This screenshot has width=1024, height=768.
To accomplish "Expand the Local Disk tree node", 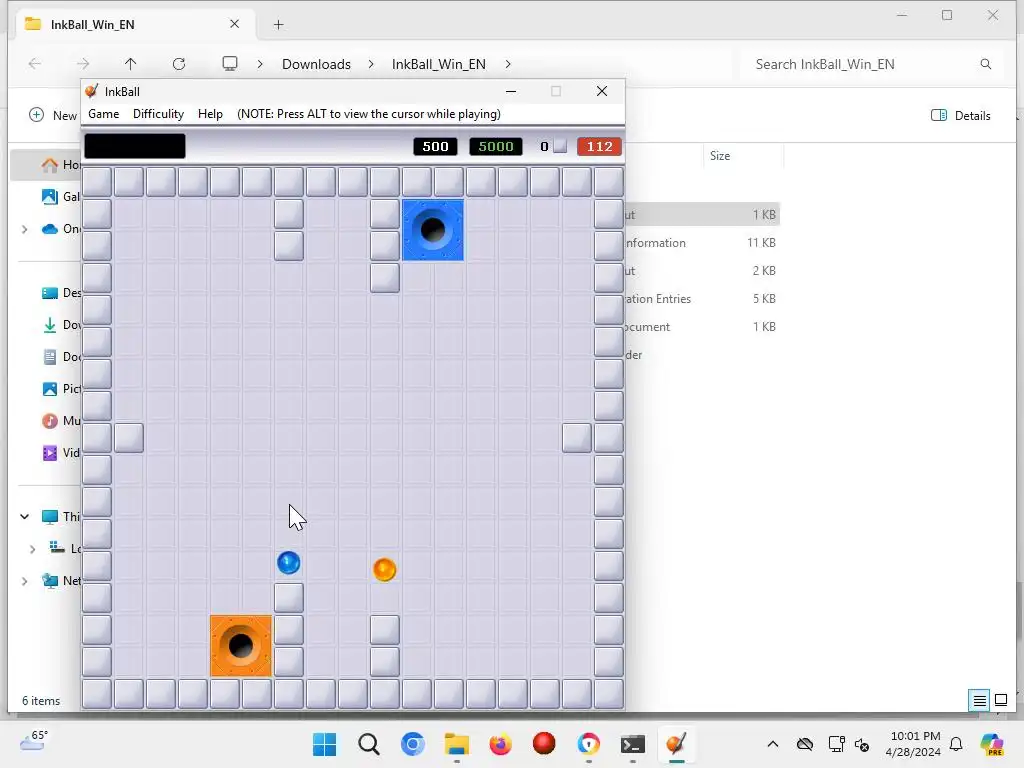I will (32, 549).
